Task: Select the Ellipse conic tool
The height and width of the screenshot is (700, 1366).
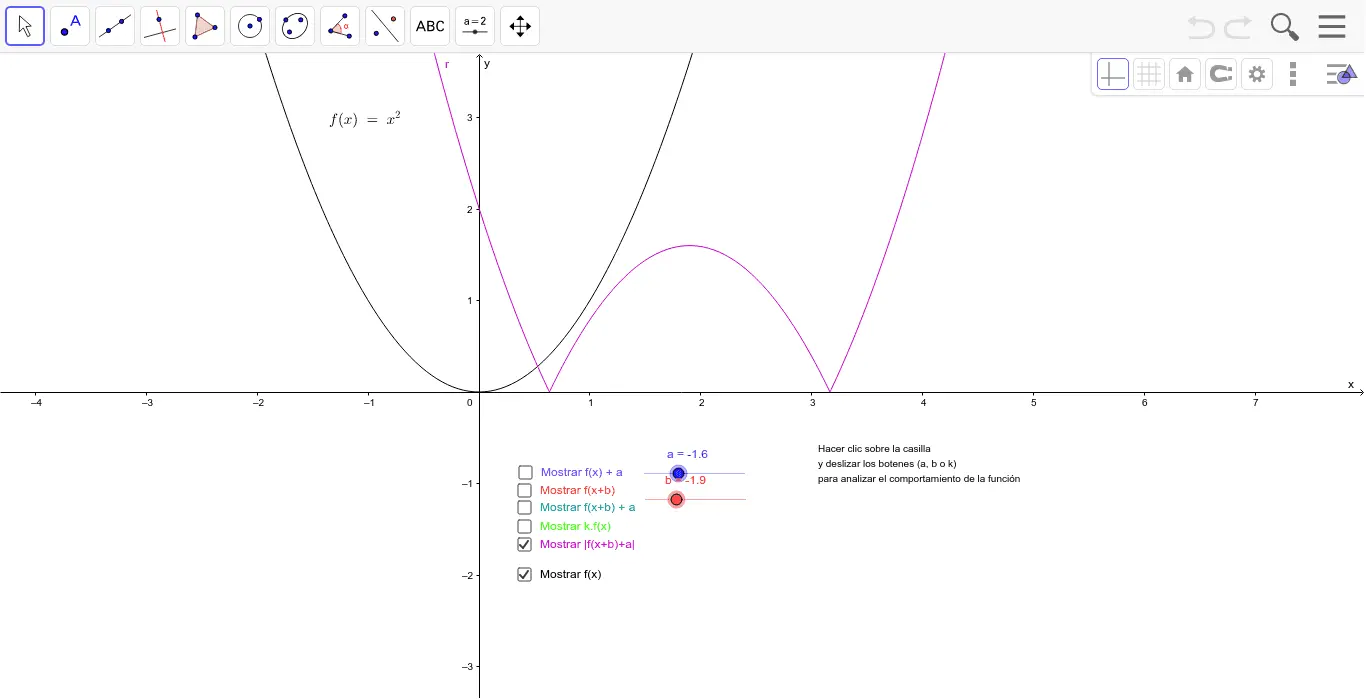Action: [295, 26]
